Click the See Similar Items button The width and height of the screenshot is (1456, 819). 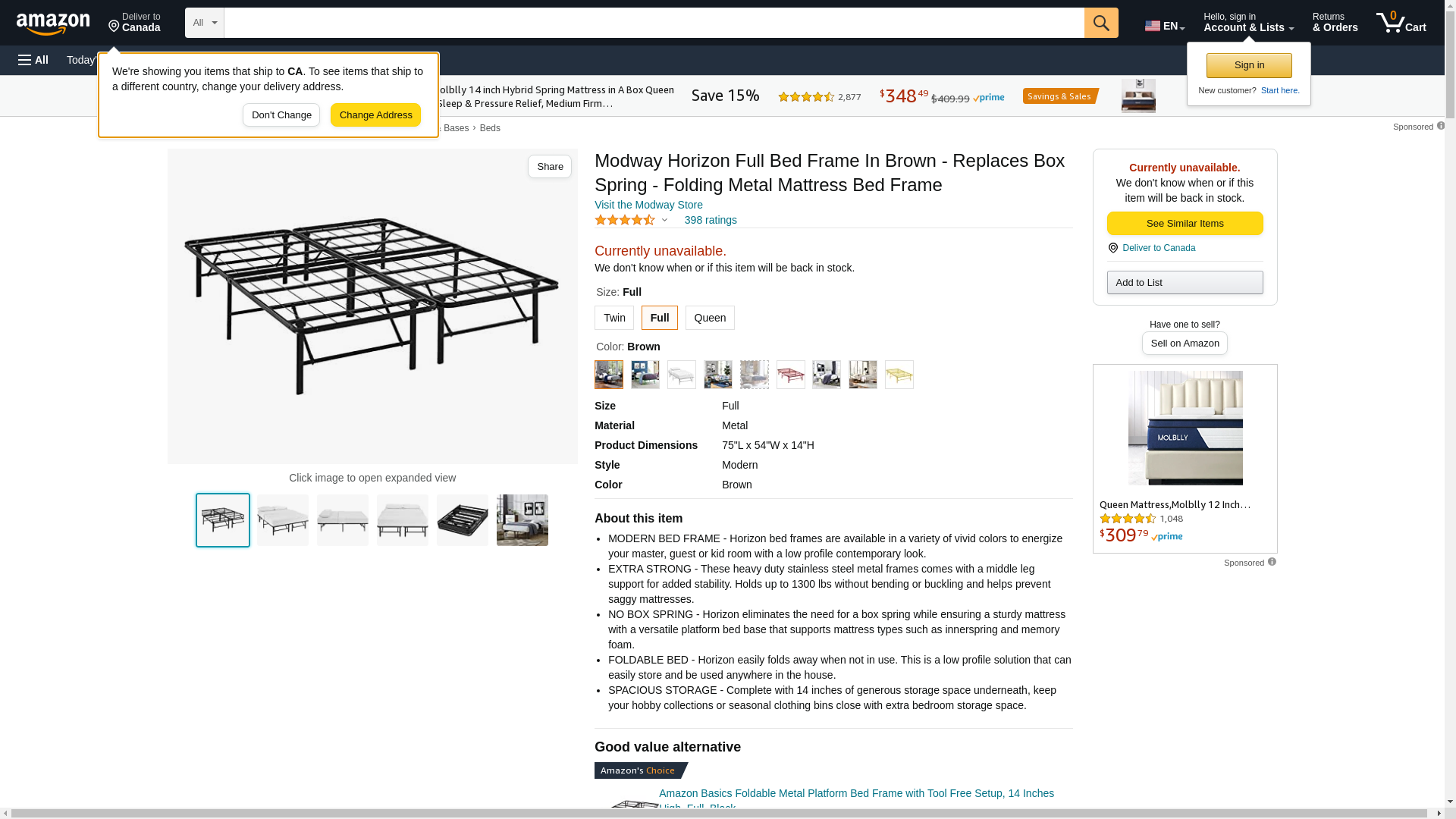point(1185,223)
